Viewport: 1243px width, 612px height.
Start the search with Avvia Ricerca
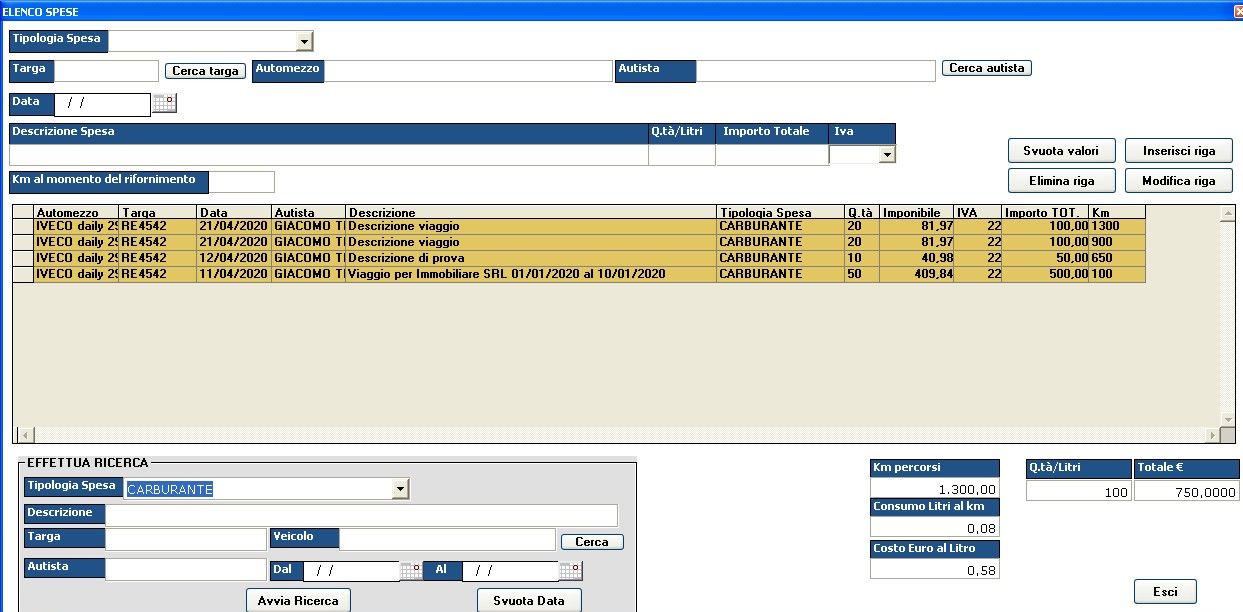pyautogui.click(x=298, y=601)
